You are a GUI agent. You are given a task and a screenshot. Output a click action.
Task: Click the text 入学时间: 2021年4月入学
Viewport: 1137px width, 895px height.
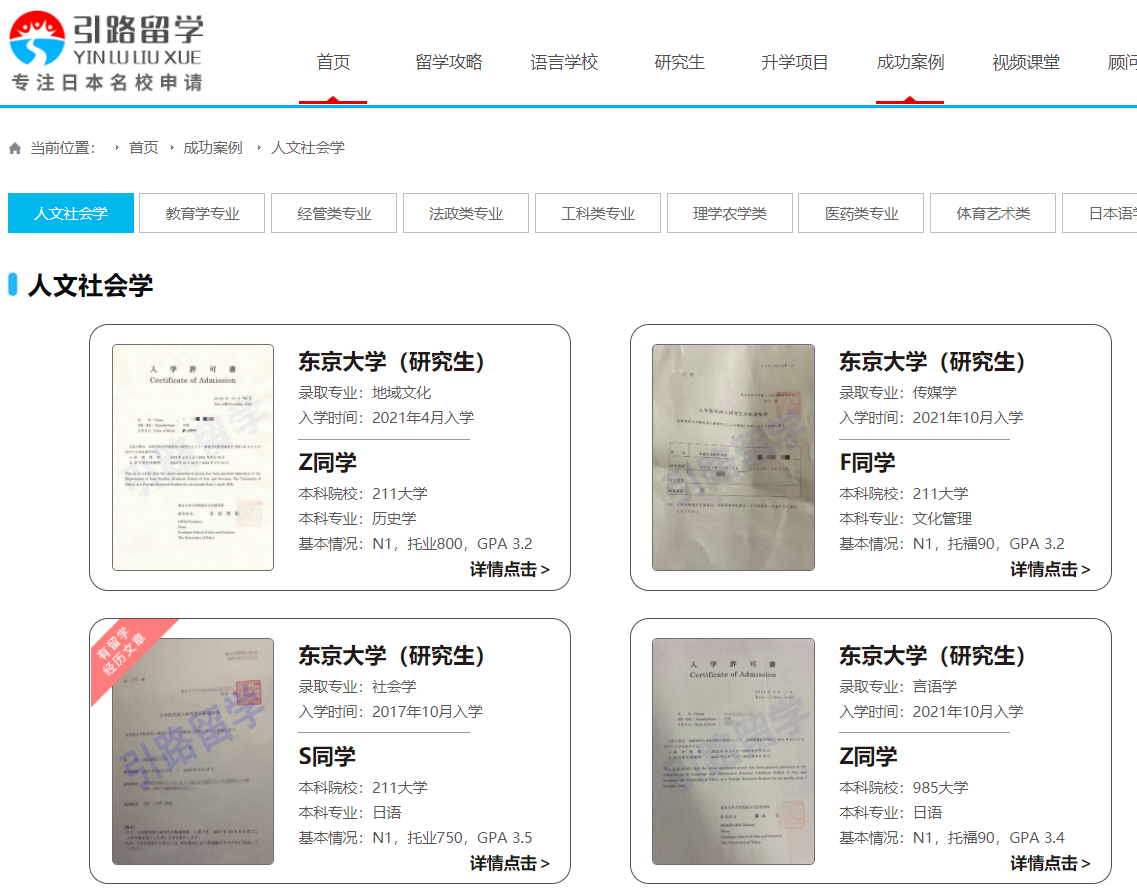point(386,418)
